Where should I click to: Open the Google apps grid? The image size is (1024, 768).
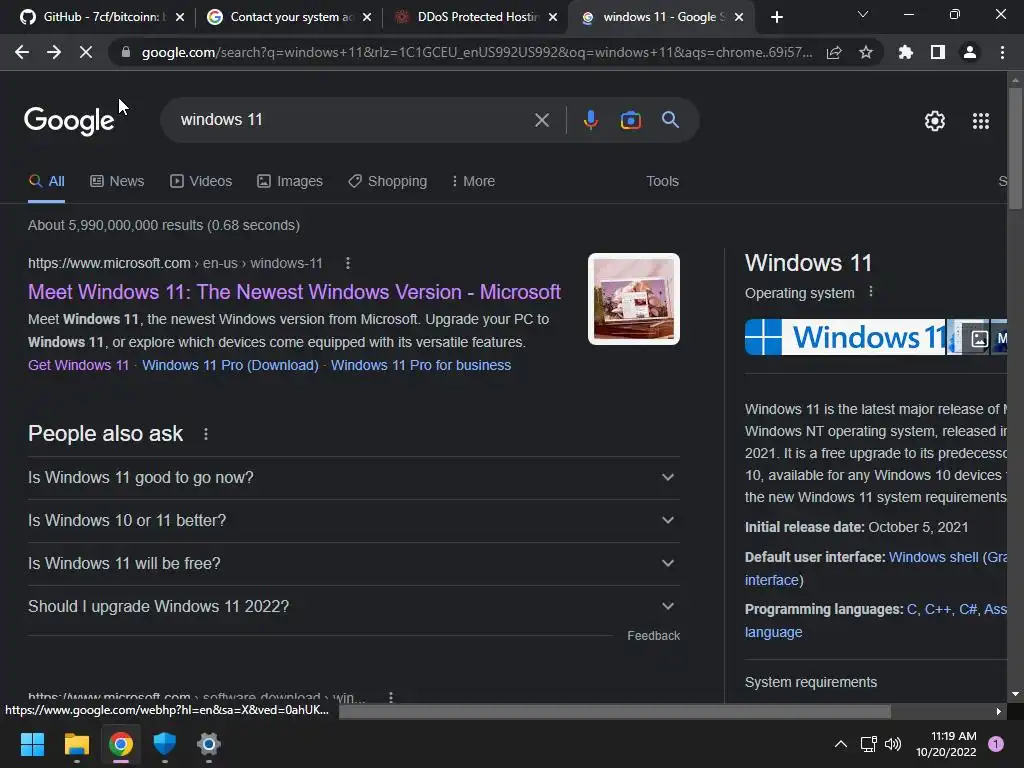pyautogui.click(x=980, y=121)
